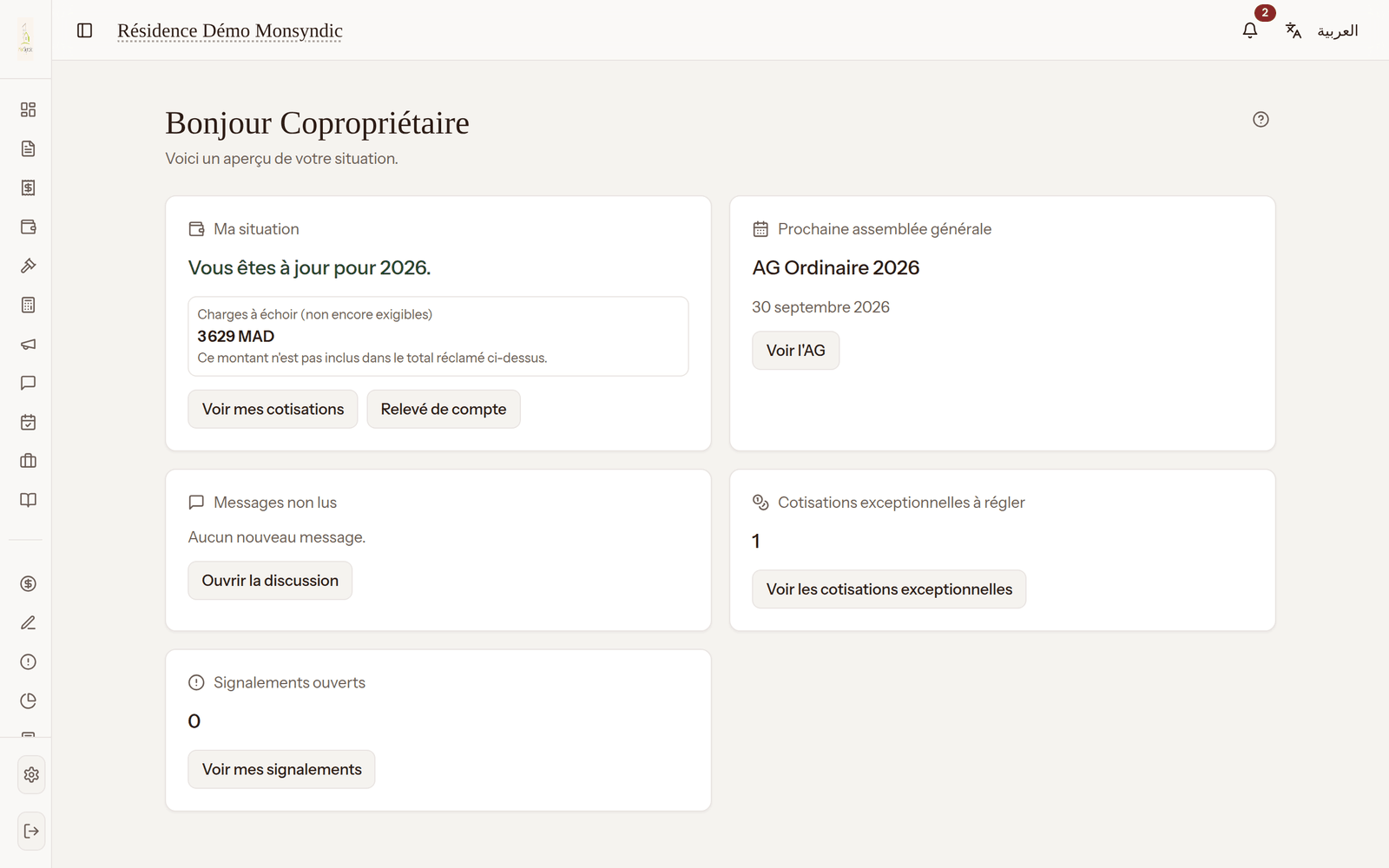Open the gavel icon in sidebar
This screenshot has height=868, width=1389.
[x=28, y=266]
